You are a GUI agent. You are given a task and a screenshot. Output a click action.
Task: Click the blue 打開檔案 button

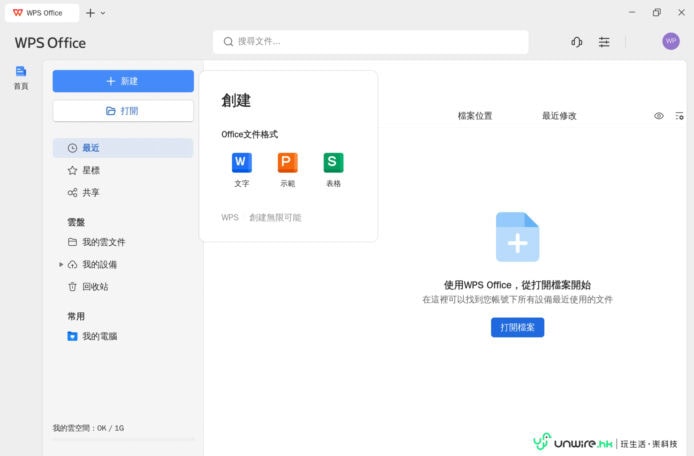coord(517,328)
